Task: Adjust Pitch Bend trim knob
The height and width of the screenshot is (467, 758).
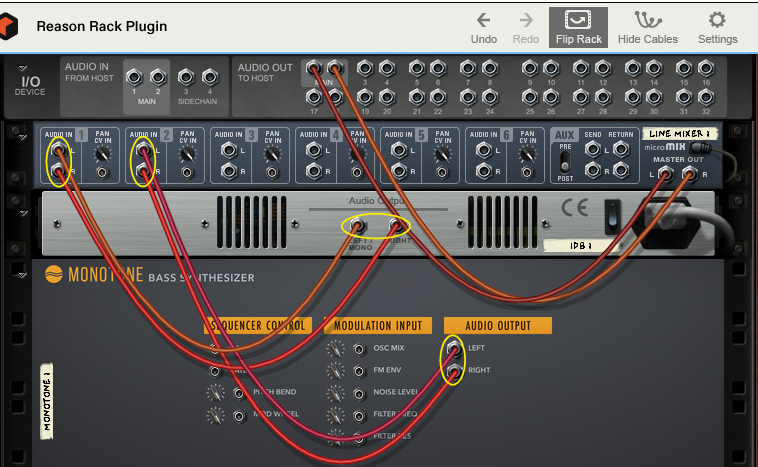Action: coord(216,393)
